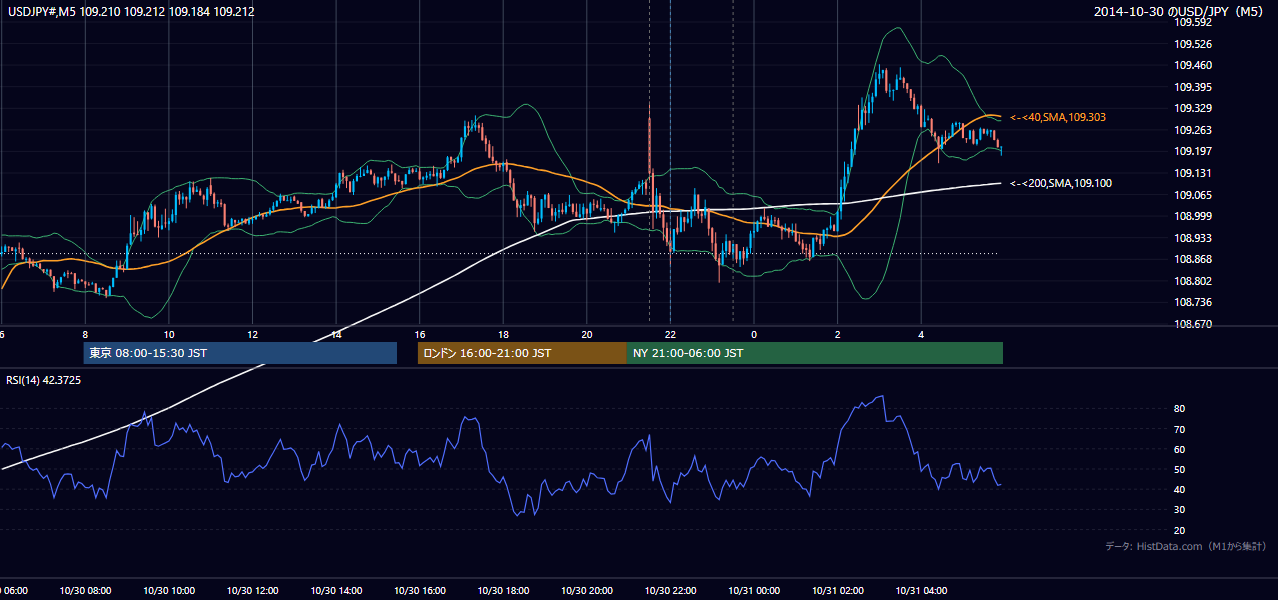This screenshot has height=600, width=1278.
Task: Click the RSI(14) 42.3725 indicator label
Action: click(x=44, y=380)
